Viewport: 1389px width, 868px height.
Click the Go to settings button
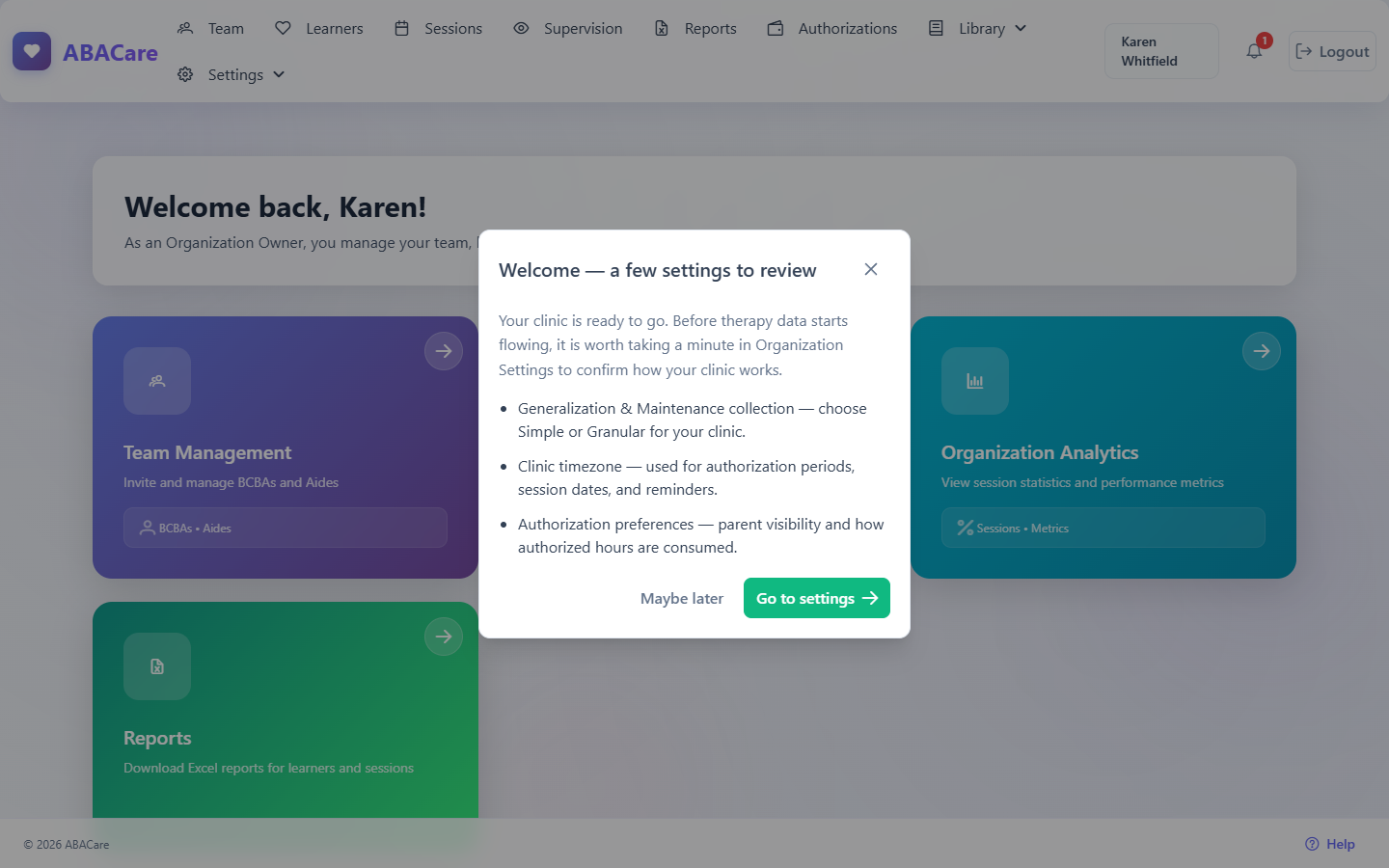817,598
